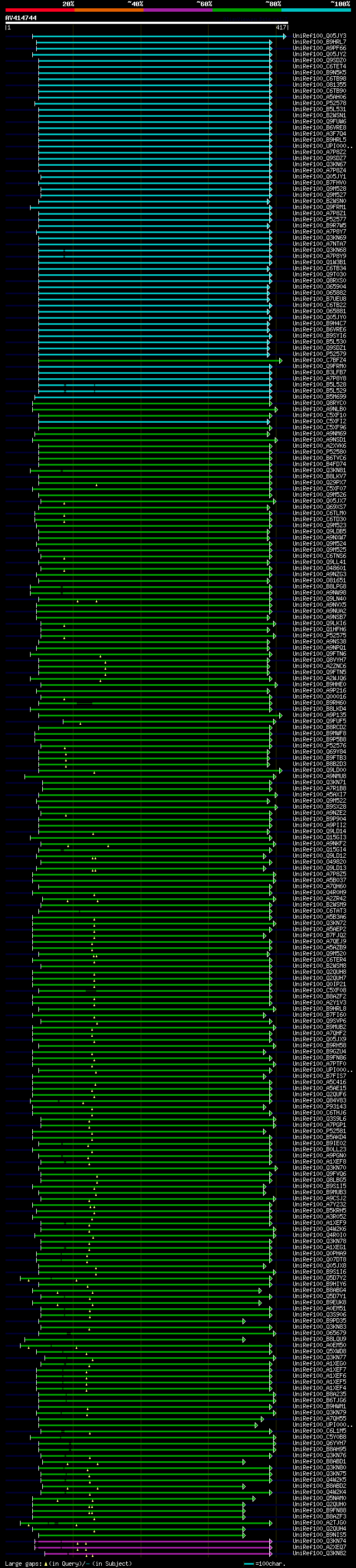Select the UniRef100_A2TJG0 label
The width and height of the screenshot is (356, 1568).
pos(319,1522)
